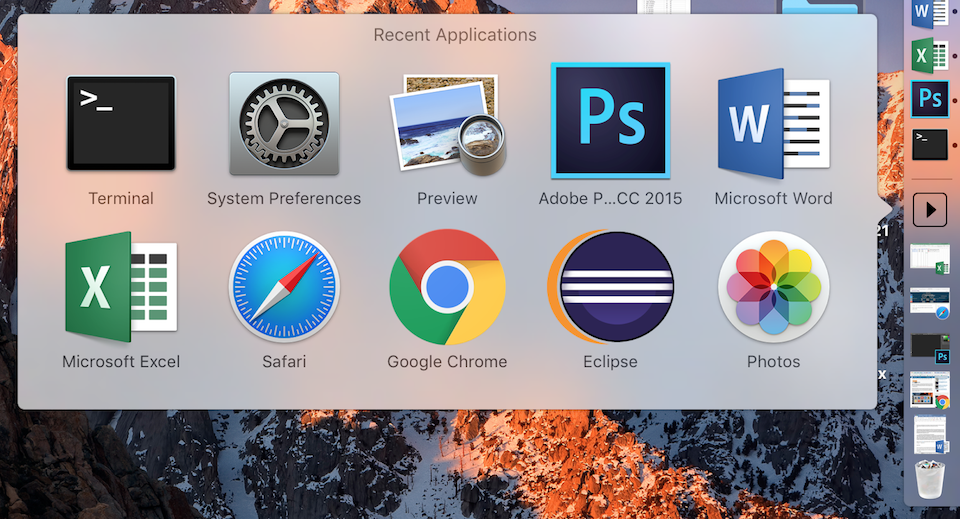The height and width of the screenshot is (519, 960).
Task: Click the "System Preferences" label text
Action: 284,198
